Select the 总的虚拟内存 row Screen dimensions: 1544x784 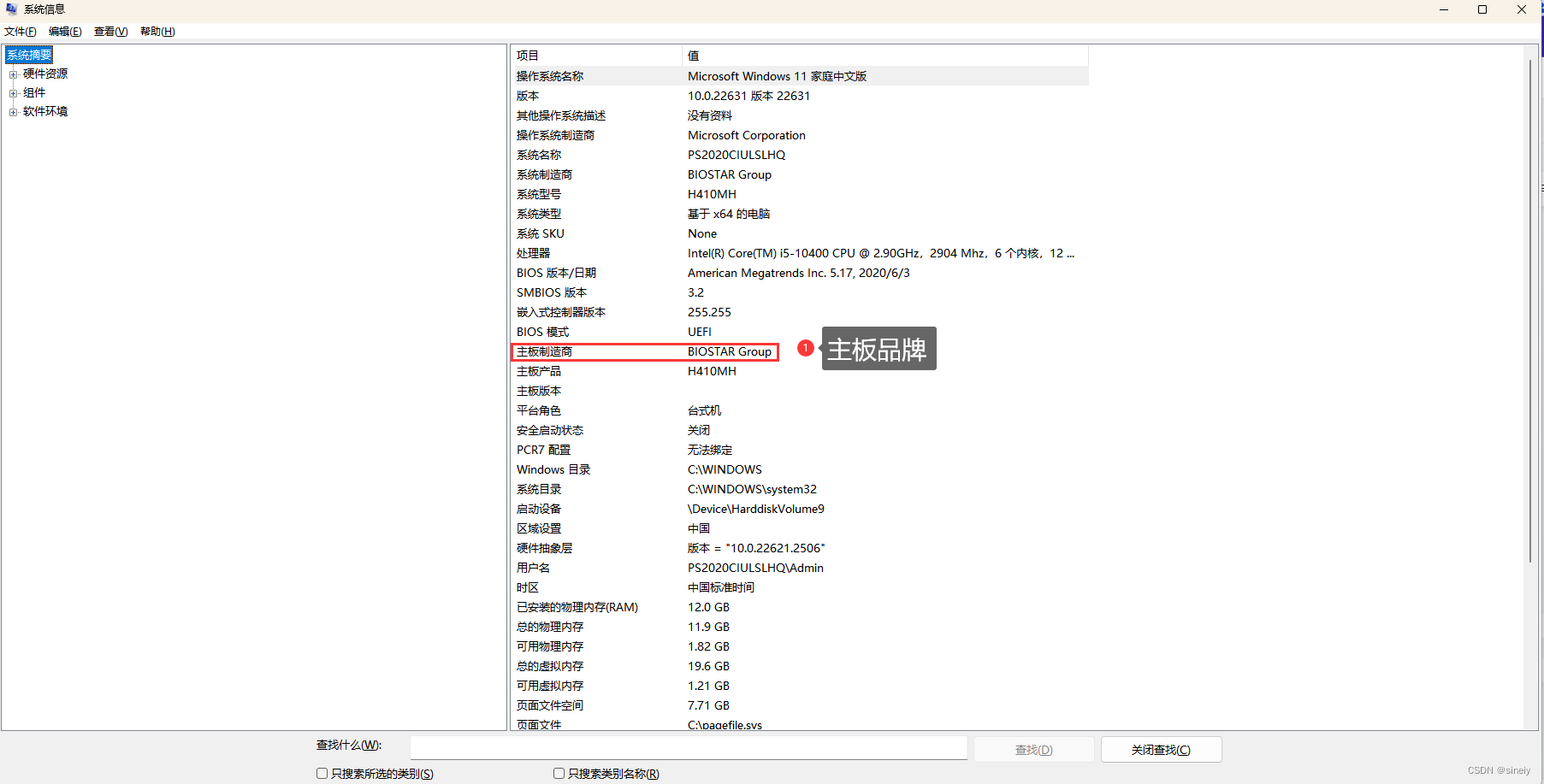[x=800, y=666]
